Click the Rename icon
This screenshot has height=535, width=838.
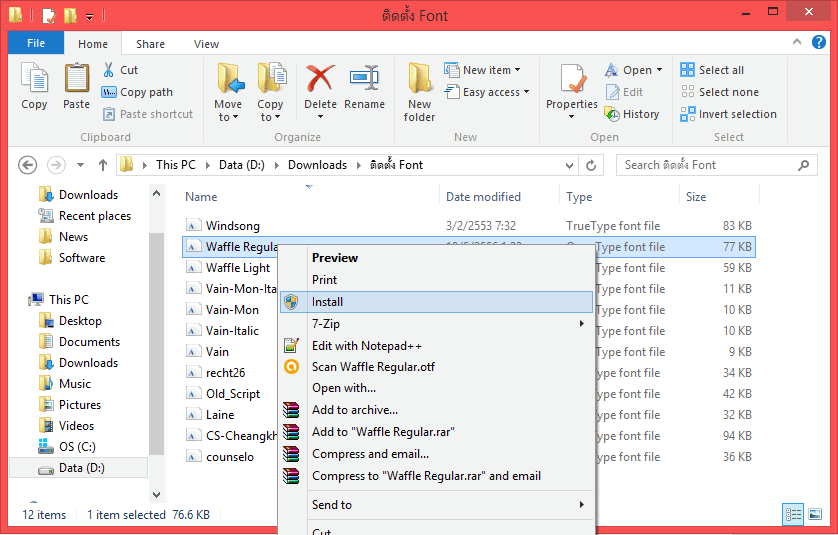click(364, 79)
